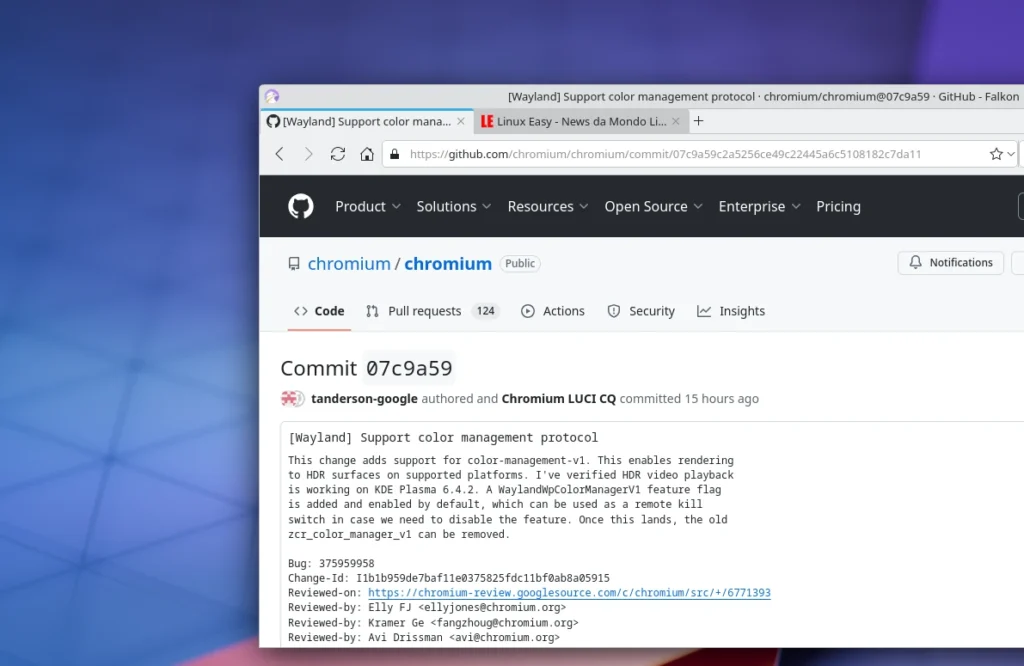Click the notification bell icon
Image resolution: width=1024 pixels, height=666 pixels.
click(x=916, y=262)
